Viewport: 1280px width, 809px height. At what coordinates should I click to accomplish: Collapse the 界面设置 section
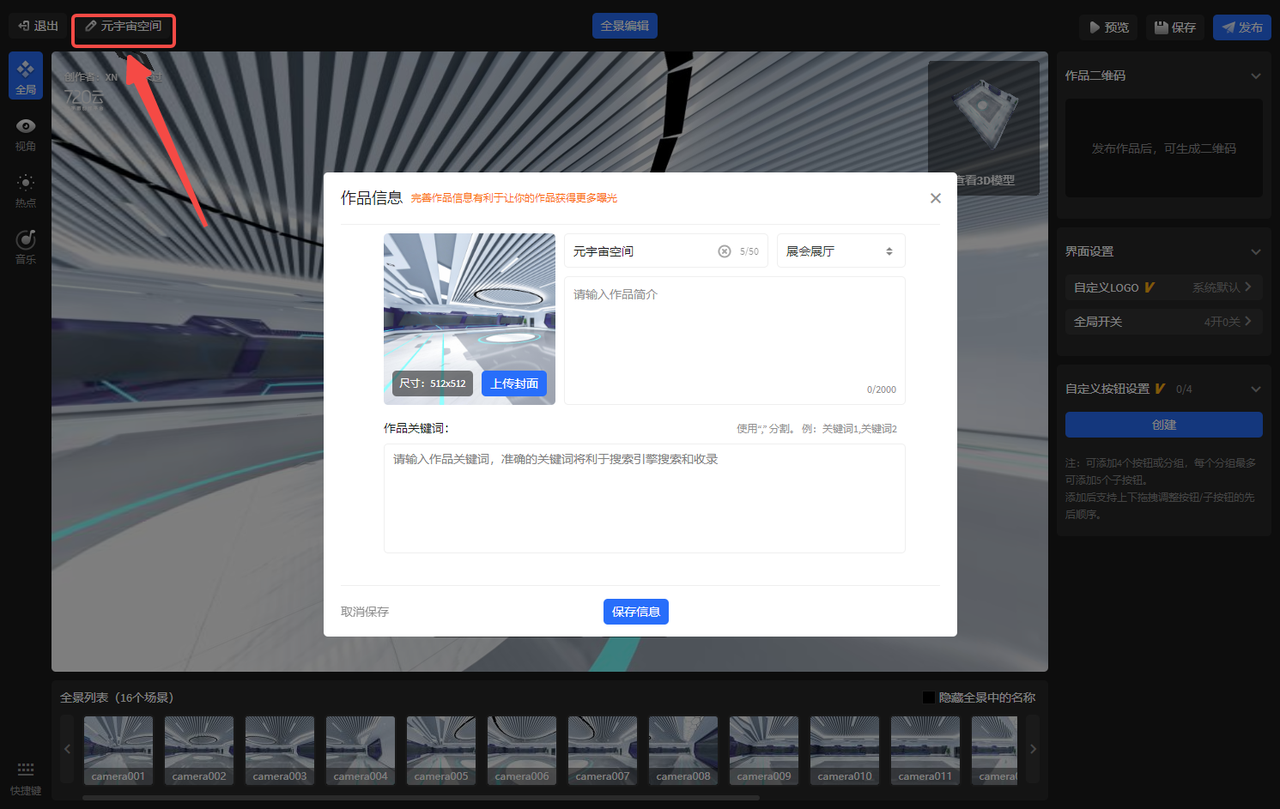(1256, 252)
